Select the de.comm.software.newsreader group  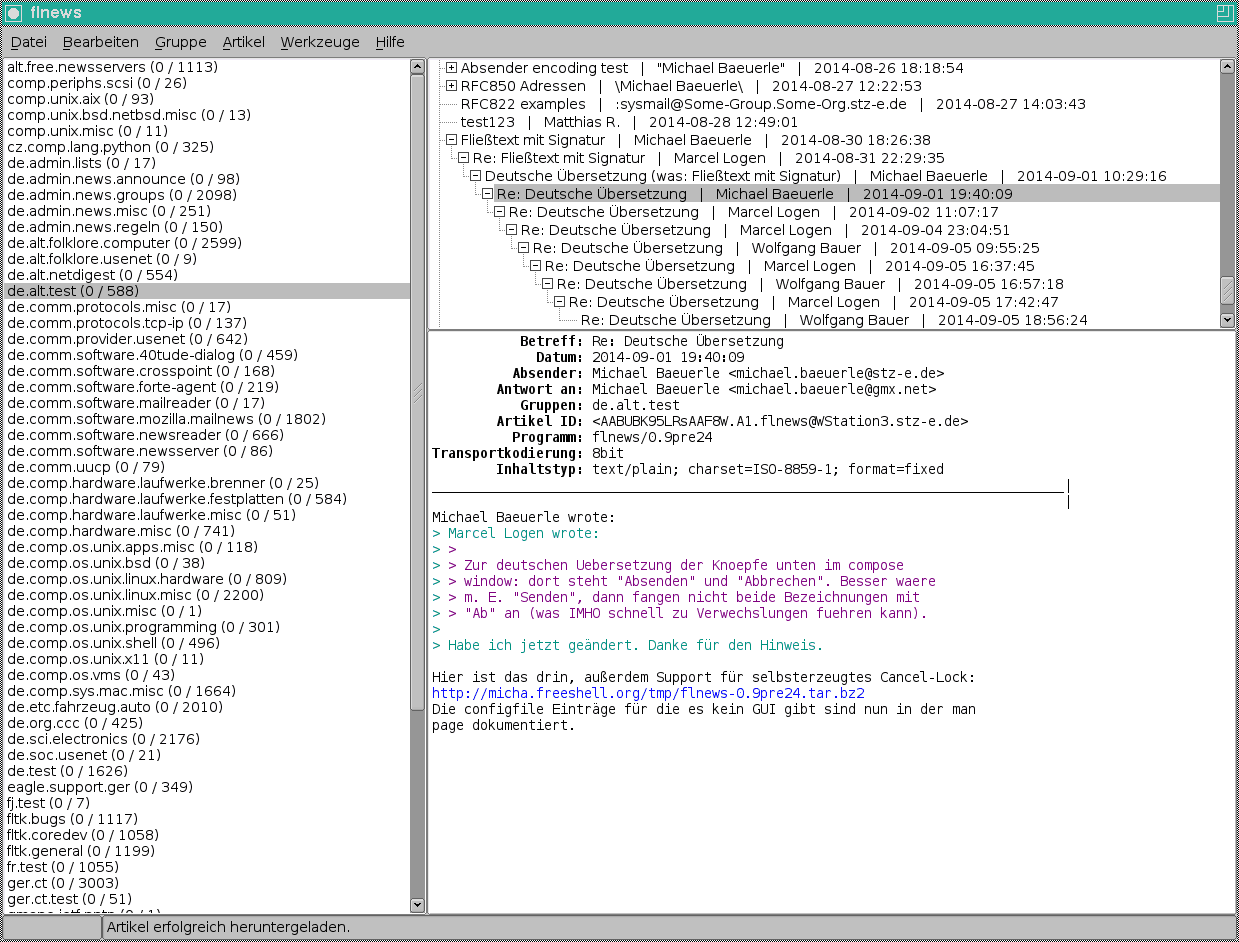coord(144,435)
